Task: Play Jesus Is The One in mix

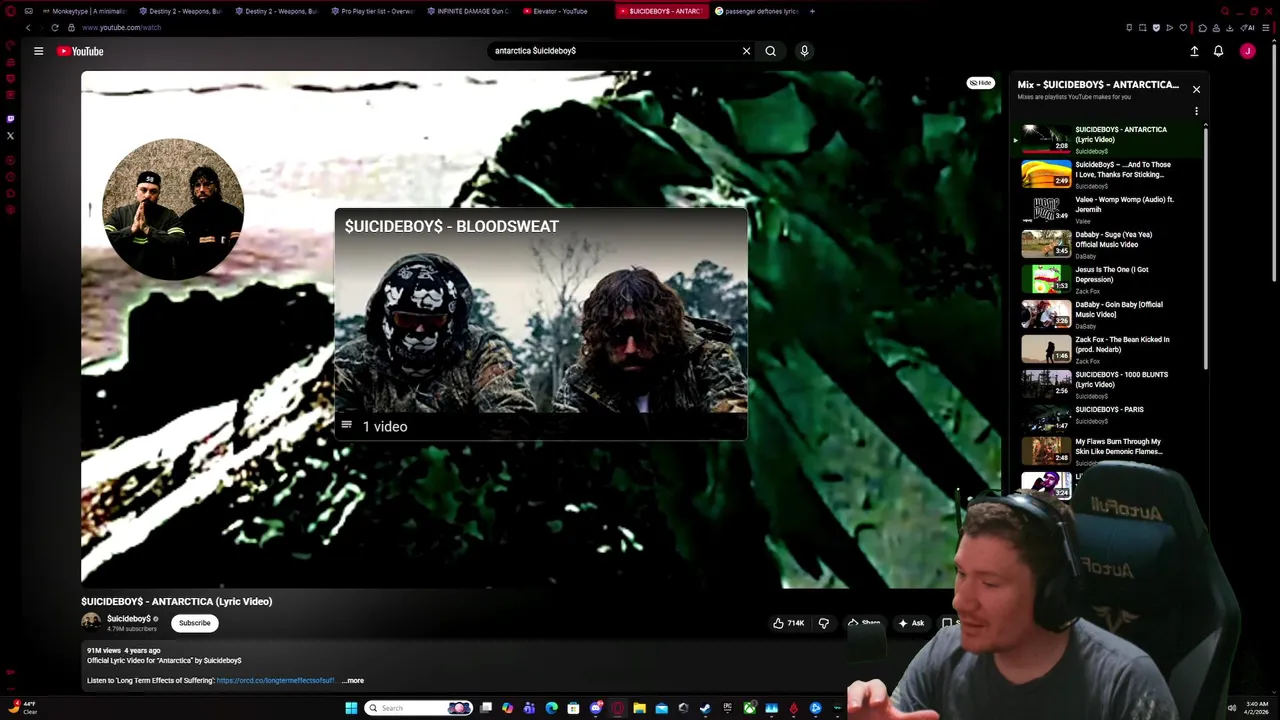Action: [1108, 279]
